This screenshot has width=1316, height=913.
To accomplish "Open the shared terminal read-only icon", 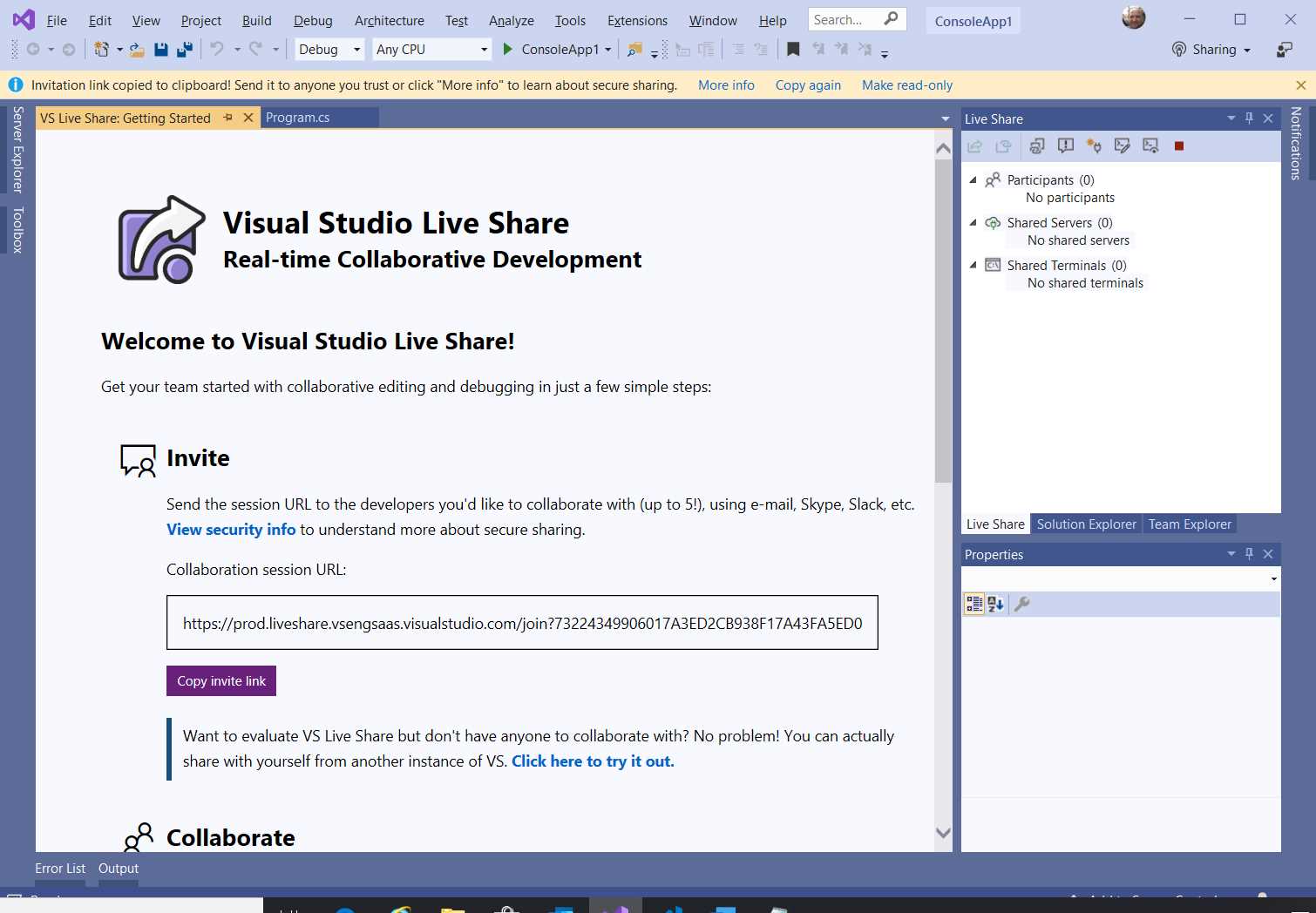I will (1150, 145).
